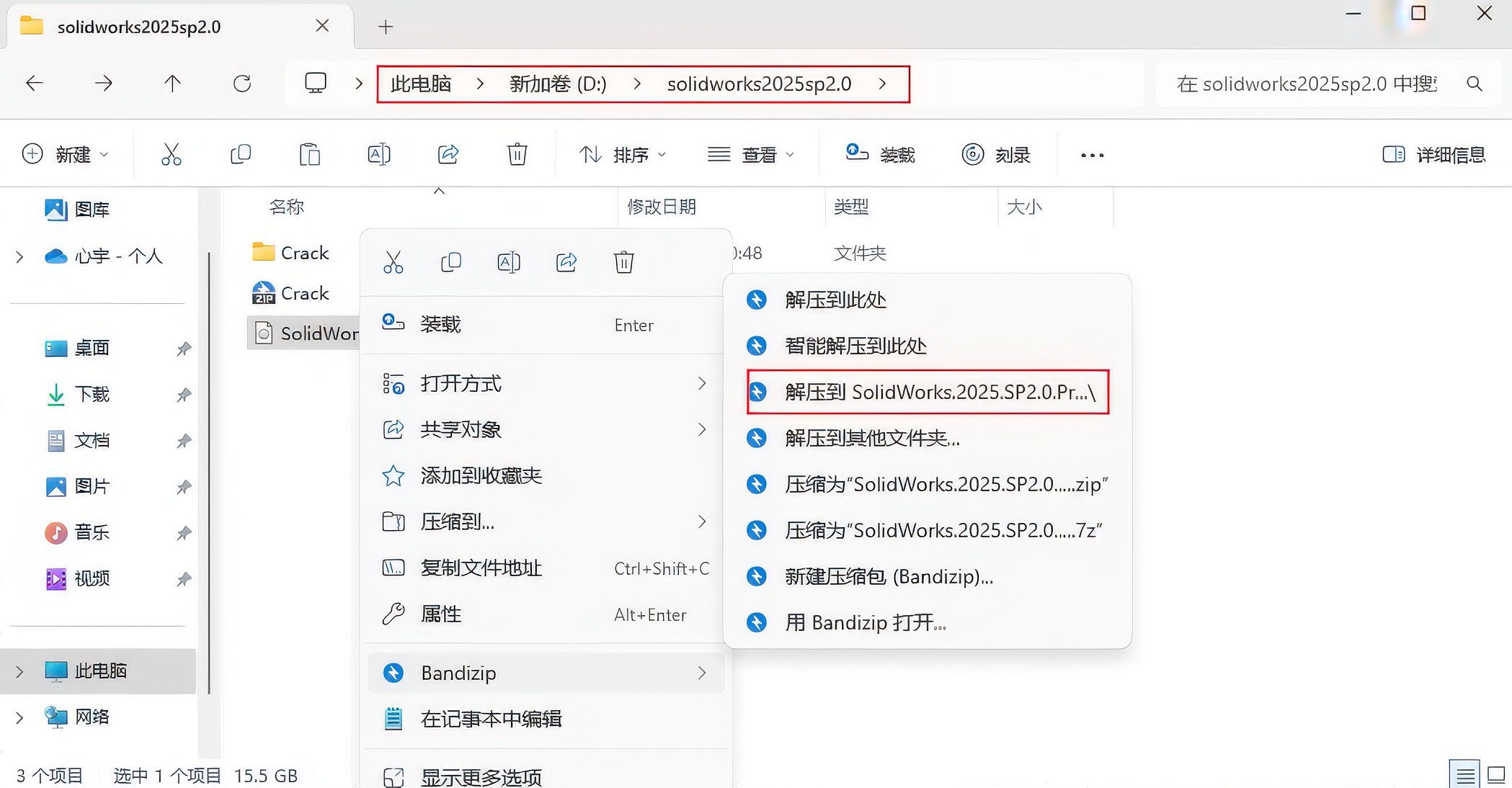1512x788 pixels.
Task: Click chevron after 新加卷 (D:) in the address bar
Action: (x=637, y=84)
